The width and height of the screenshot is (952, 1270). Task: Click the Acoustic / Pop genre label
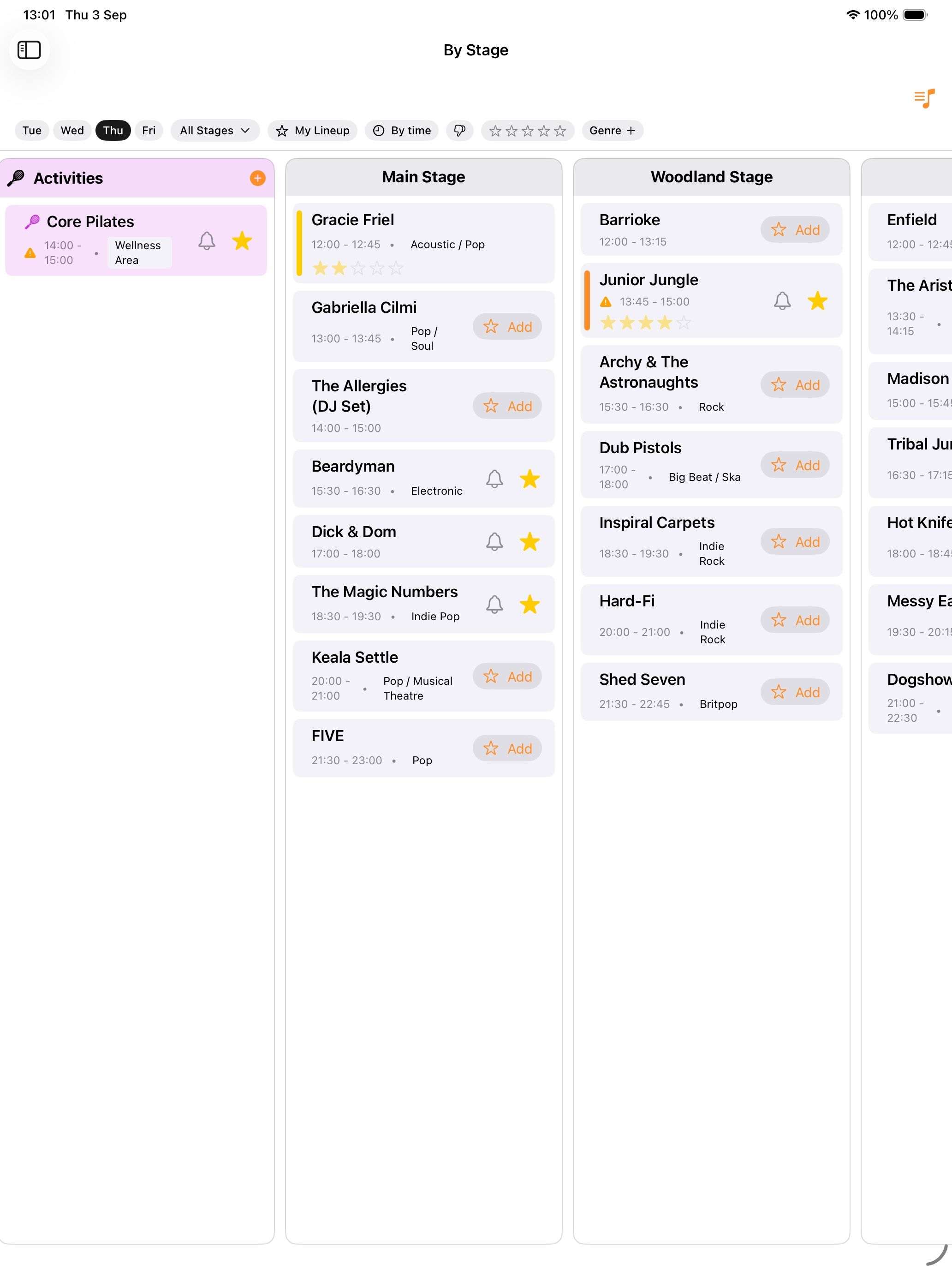click(447, 245)
